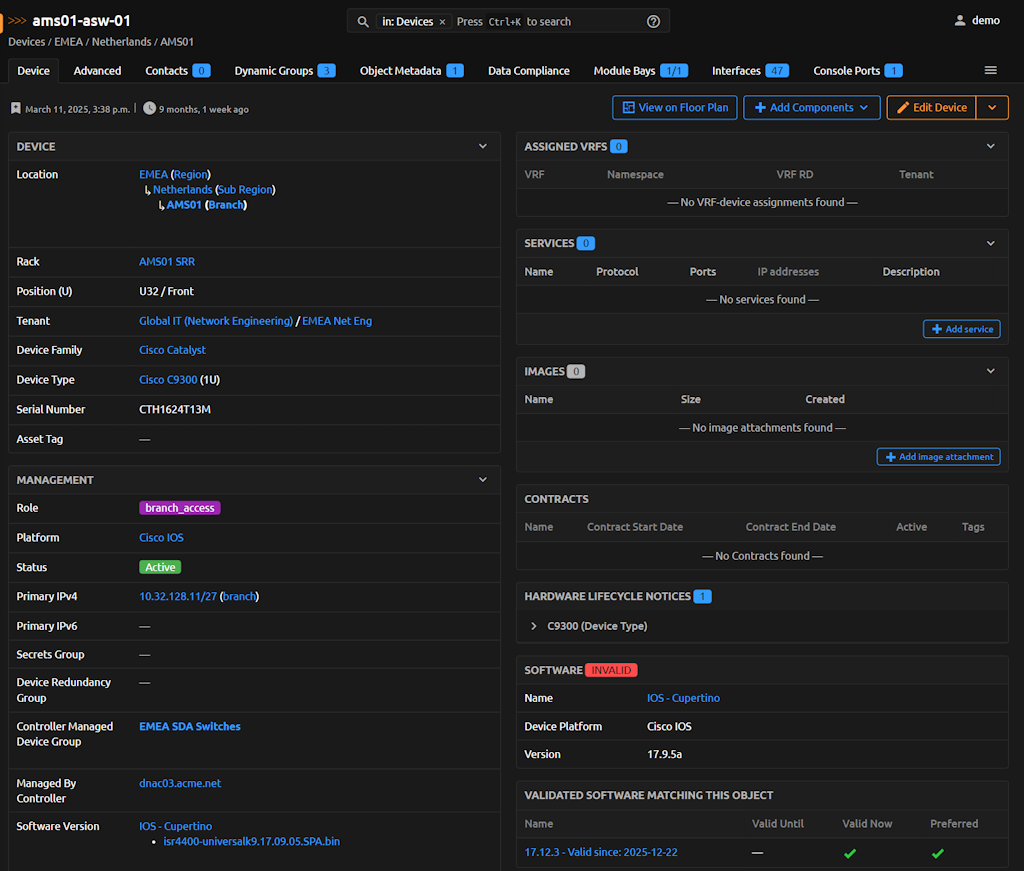Collapse the Device panel

(x=483, y=146)
